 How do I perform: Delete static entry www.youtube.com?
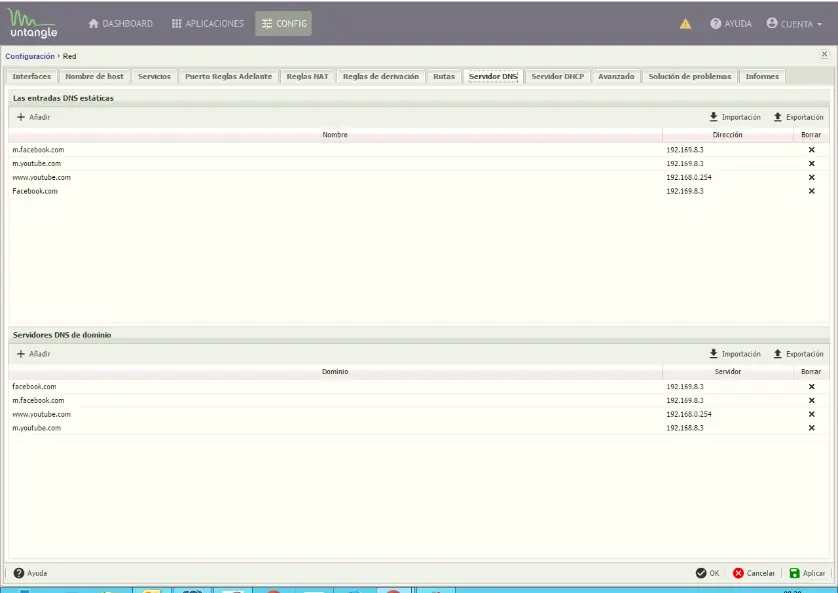click(811, 177)
